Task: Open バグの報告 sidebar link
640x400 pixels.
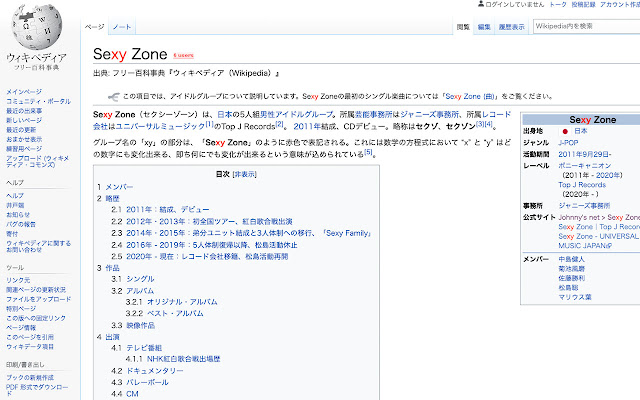Action: point(21,224)
